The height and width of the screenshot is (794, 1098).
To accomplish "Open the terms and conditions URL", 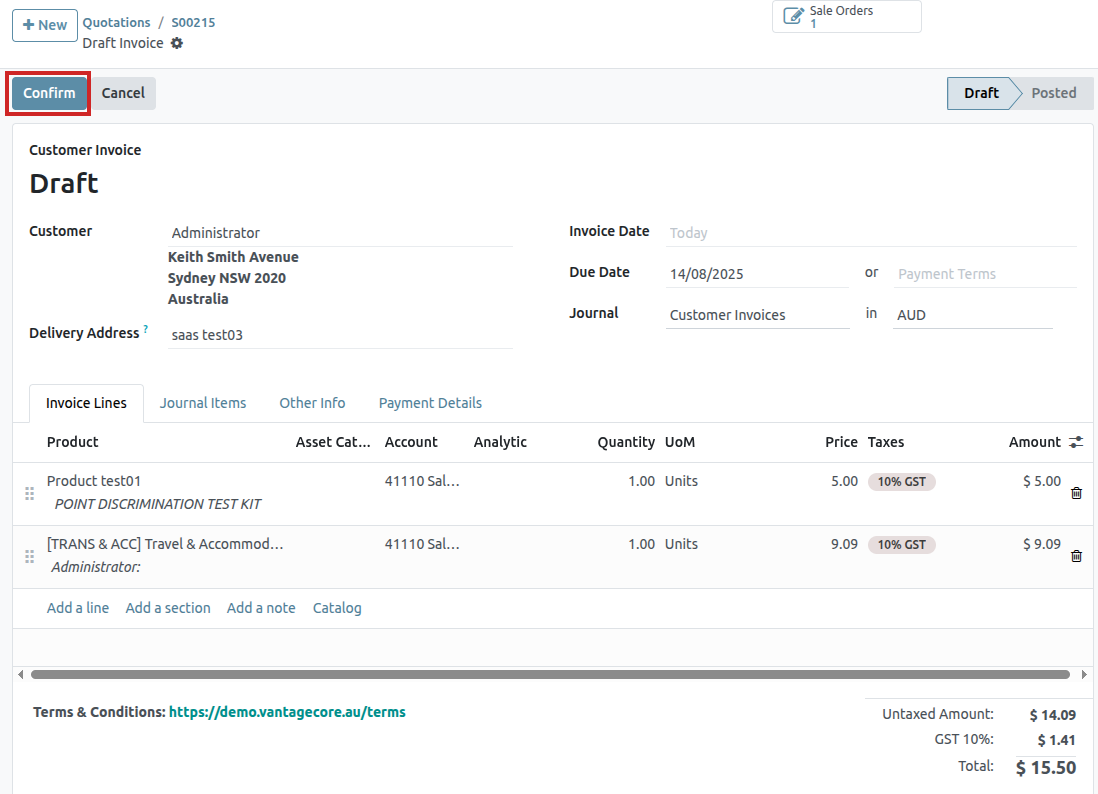I will click(x=287, y=712).
